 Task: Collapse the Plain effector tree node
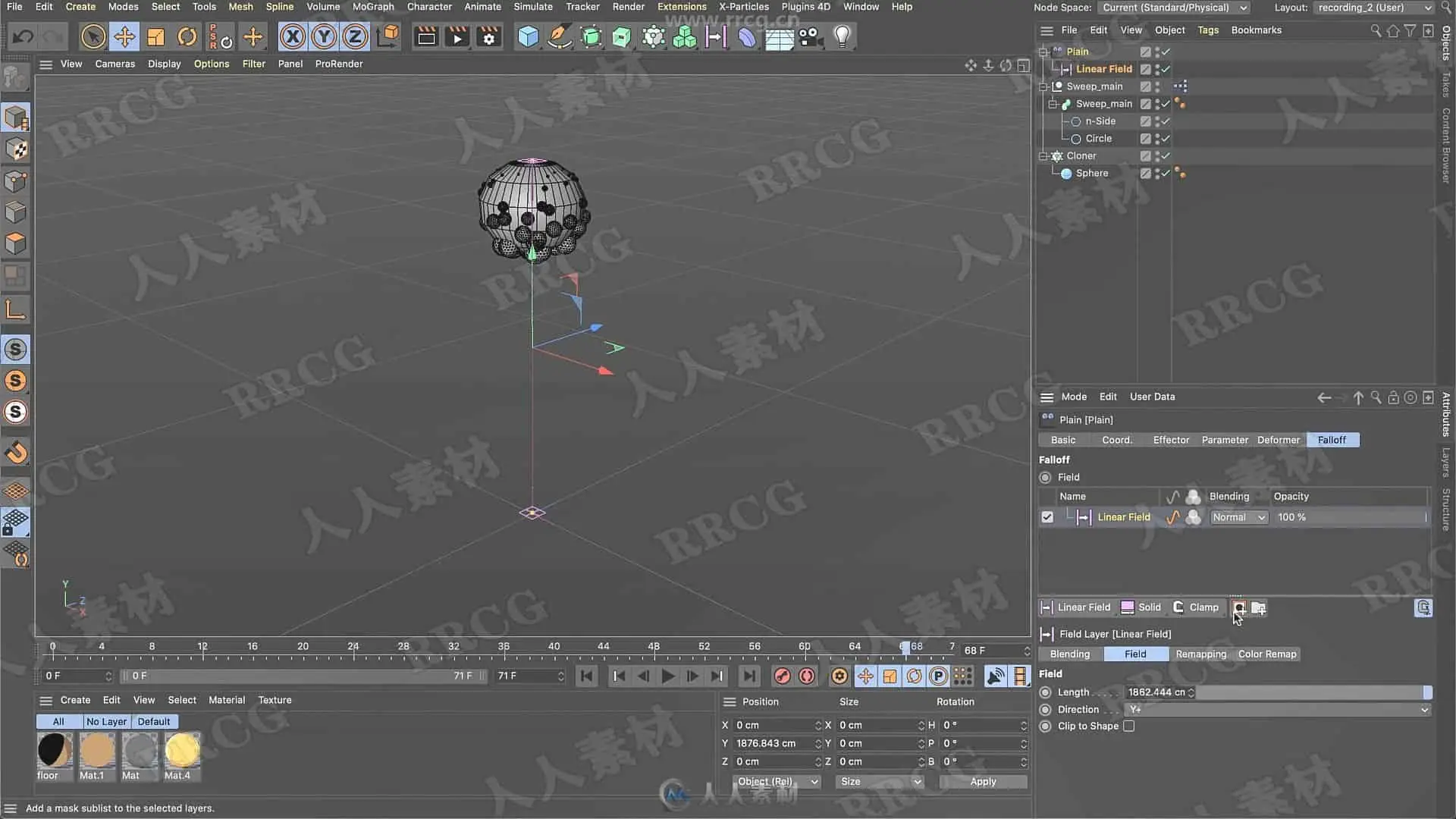(x=1043, y=52)
